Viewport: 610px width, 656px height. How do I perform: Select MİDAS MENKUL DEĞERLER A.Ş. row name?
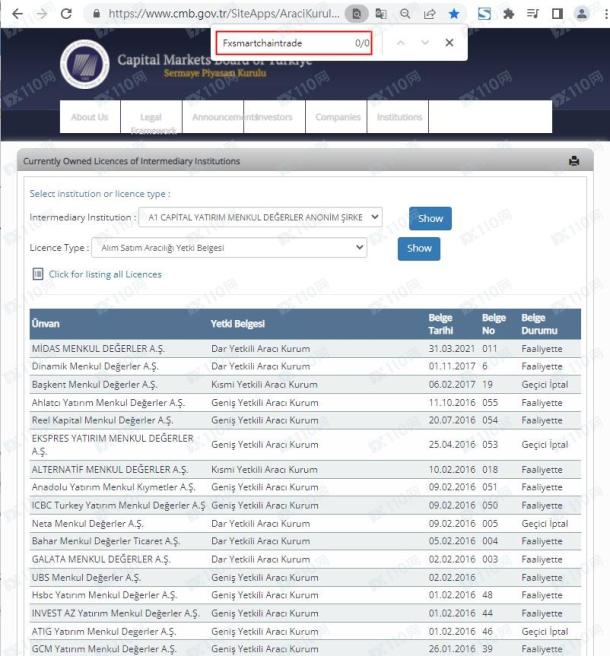98,348
